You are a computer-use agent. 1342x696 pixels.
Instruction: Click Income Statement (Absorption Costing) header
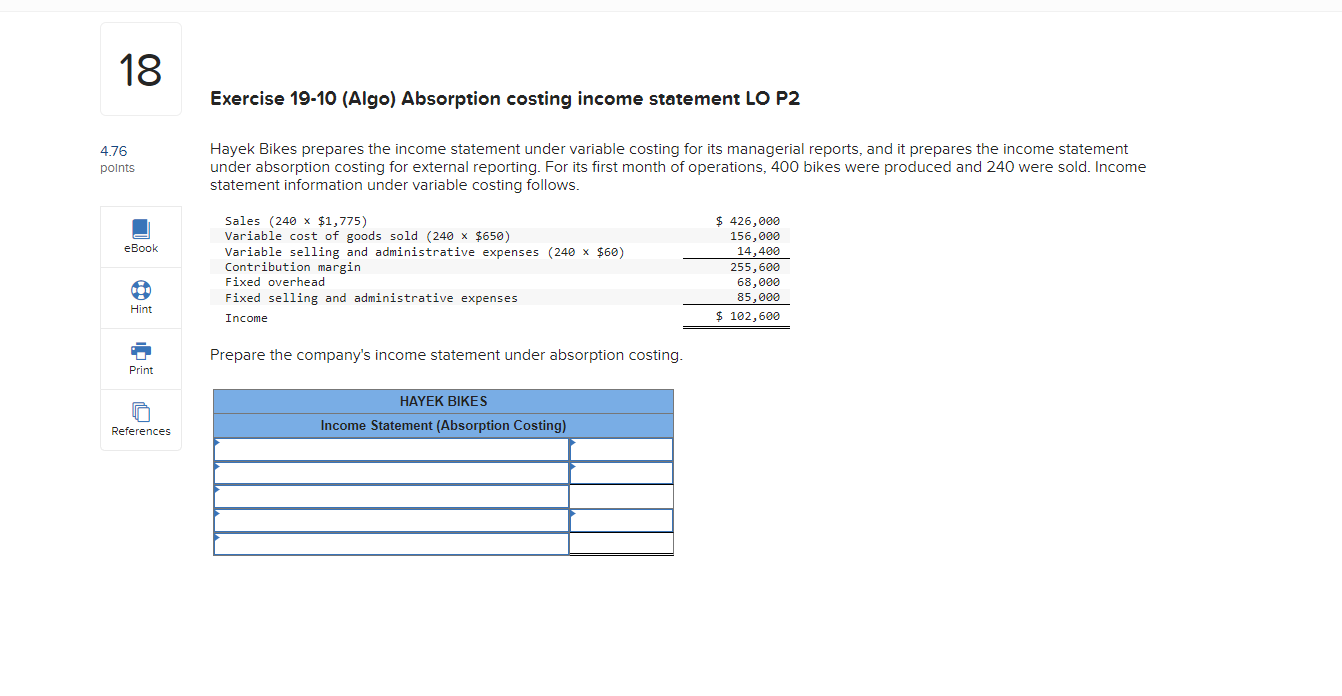point(443,426)
